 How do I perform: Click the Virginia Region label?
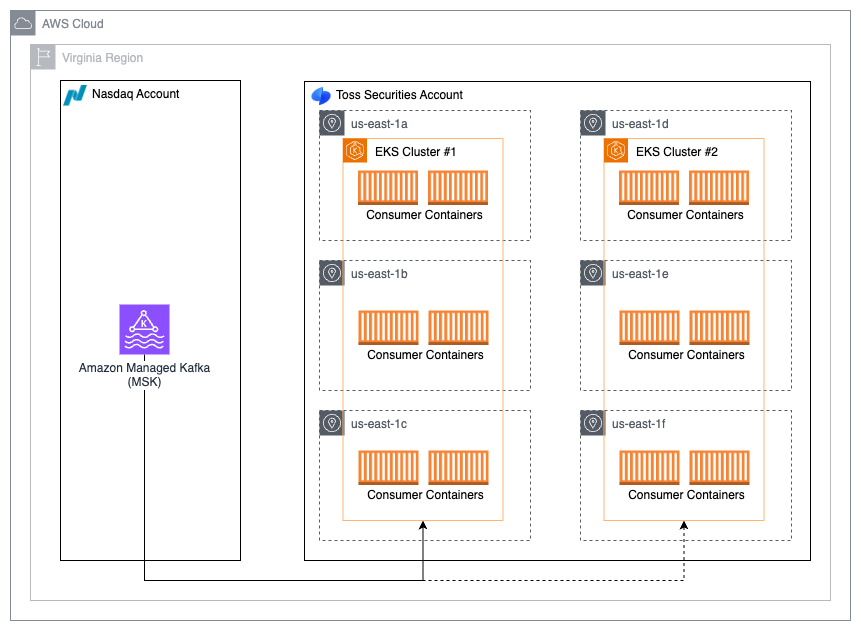coord(102,58)
